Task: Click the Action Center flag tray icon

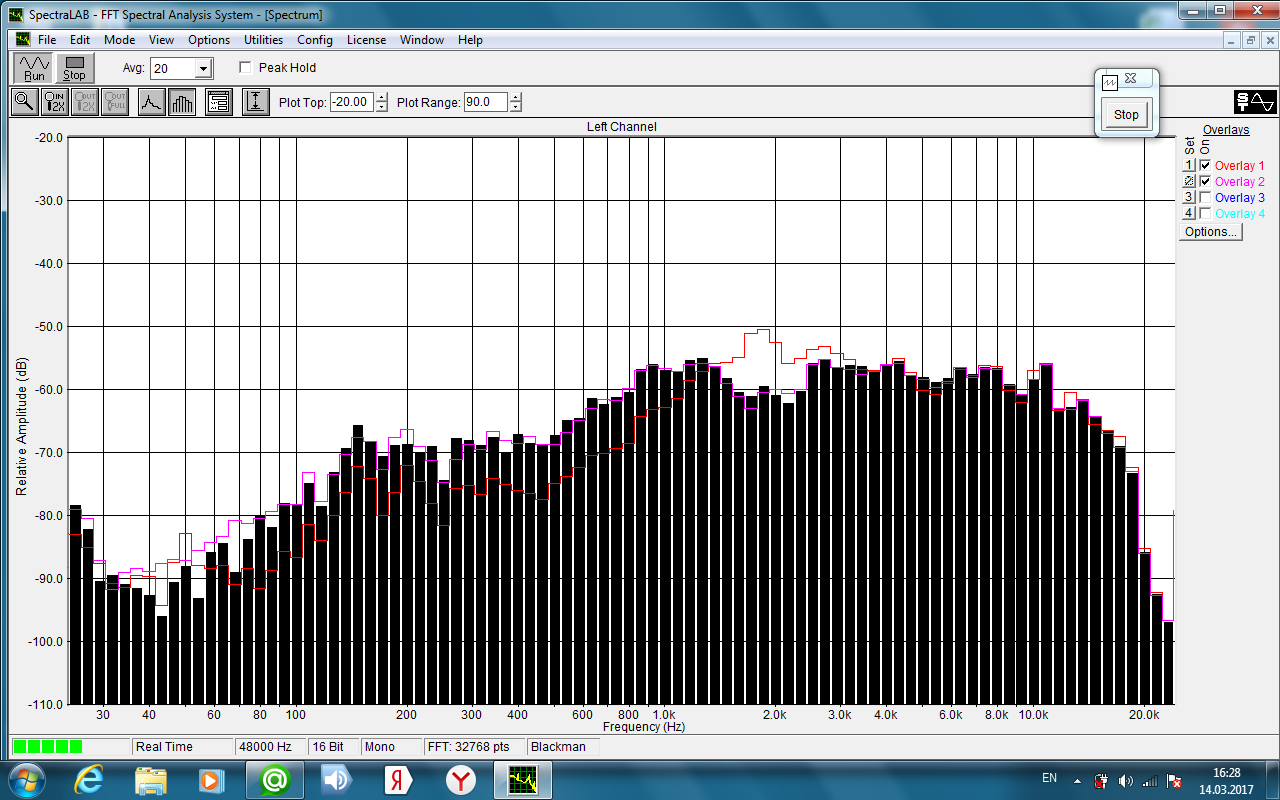Action: tap(1175, 780)
